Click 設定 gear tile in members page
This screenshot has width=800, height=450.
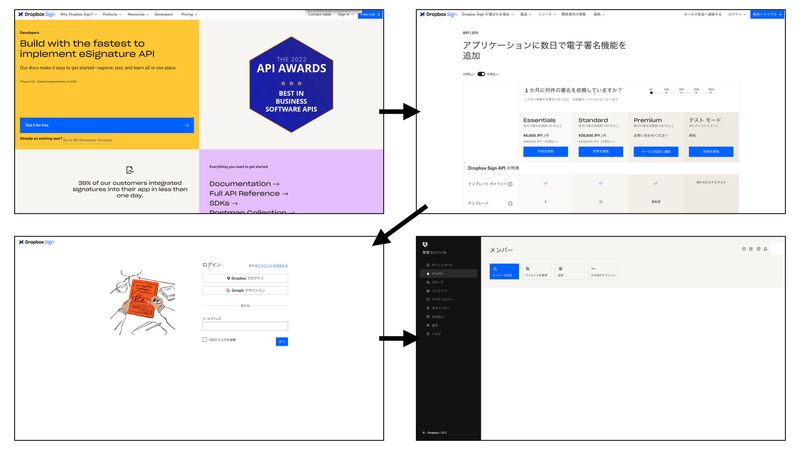click(569, 271)
